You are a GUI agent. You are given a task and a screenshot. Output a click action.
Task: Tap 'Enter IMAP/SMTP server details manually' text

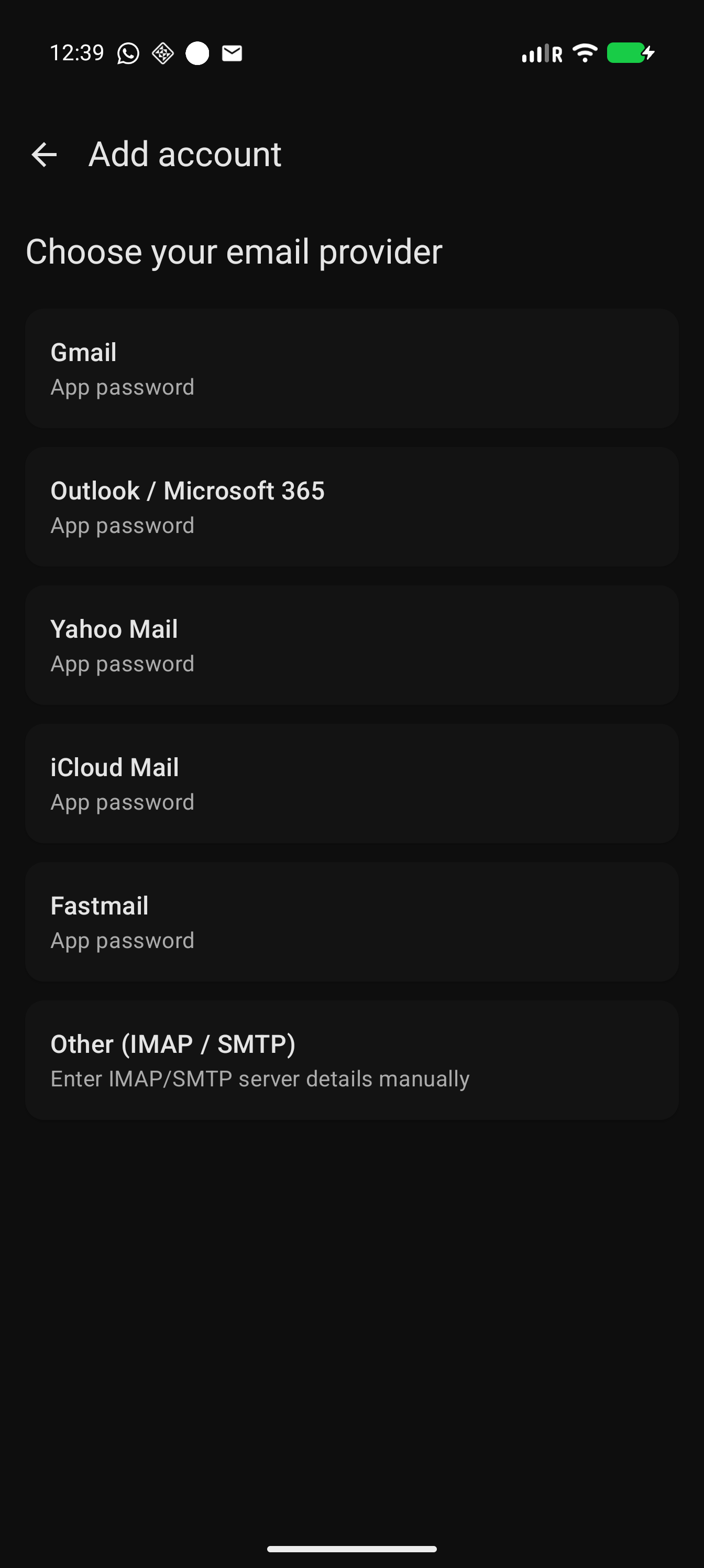point(260,1079)
